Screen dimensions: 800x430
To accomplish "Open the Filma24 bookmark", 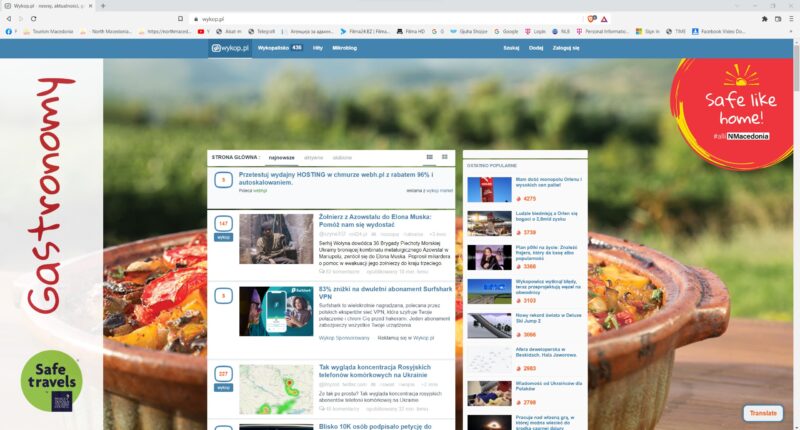I will [x=365, y=31].
